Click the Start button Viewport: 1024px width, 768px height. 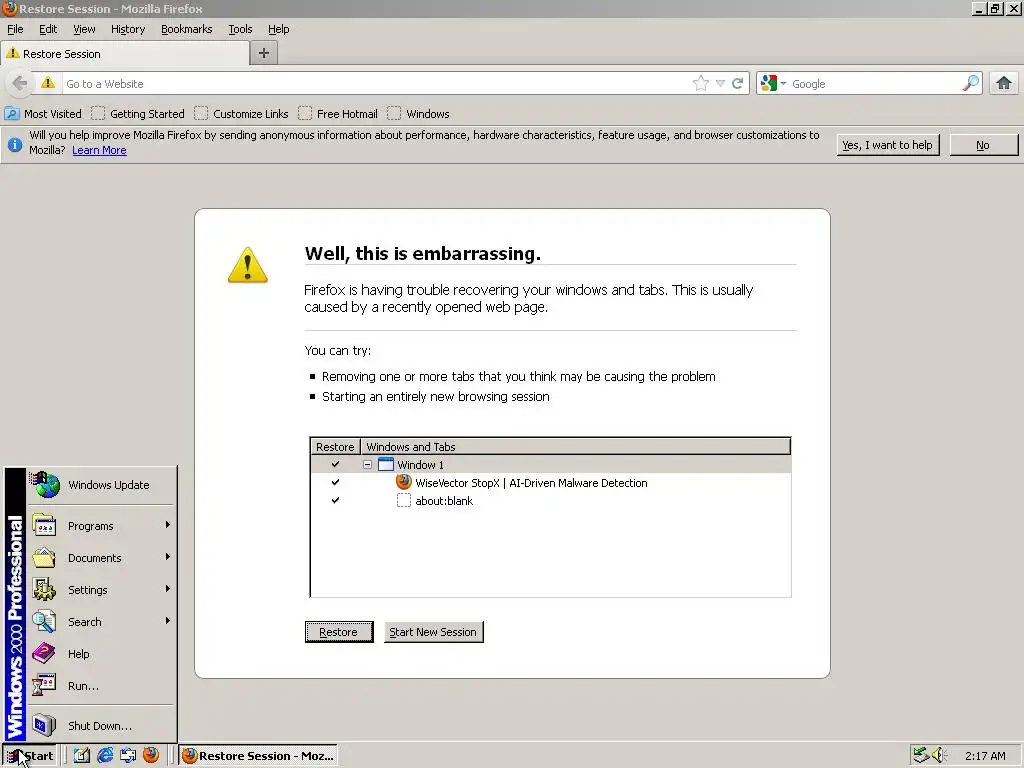(x=31, y=756)
